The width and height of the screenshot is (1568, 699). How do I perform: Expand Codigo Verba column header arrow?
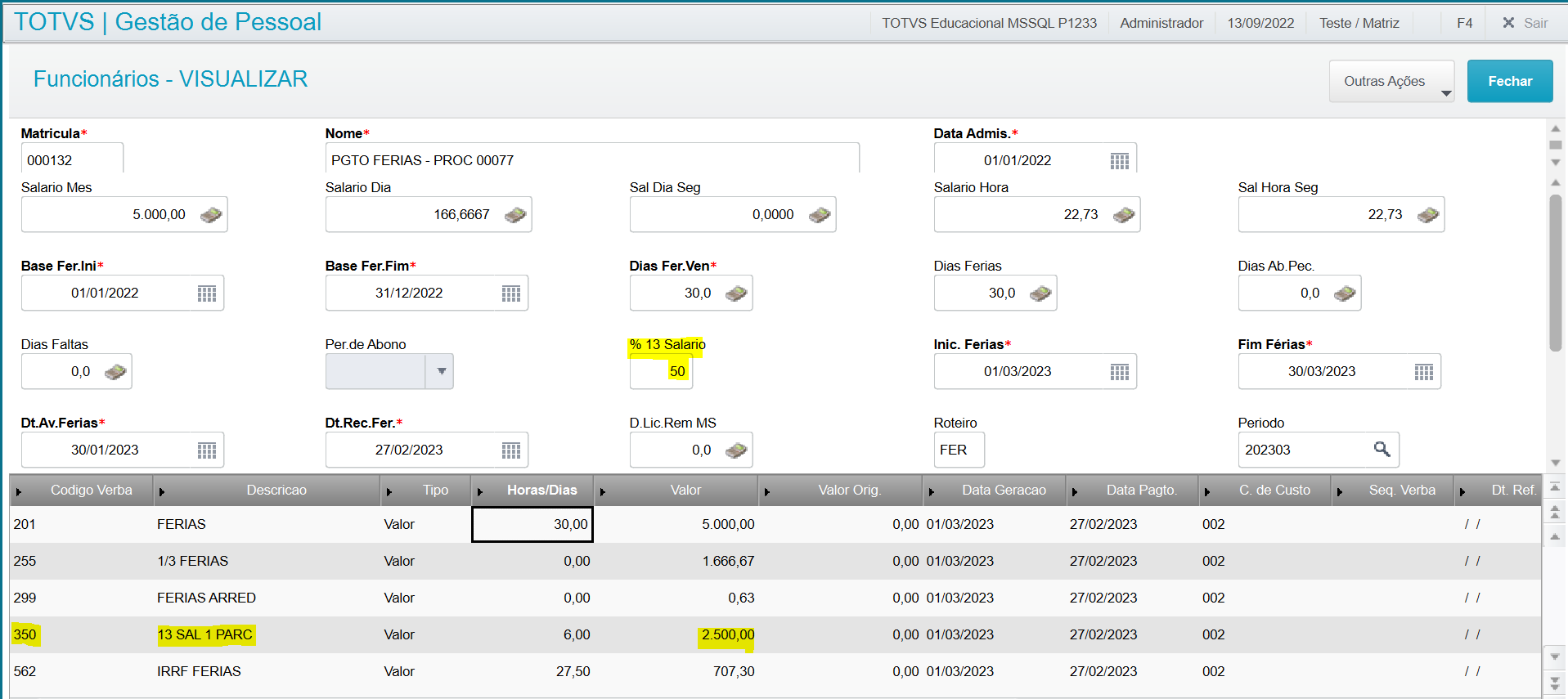coord(18,491)
